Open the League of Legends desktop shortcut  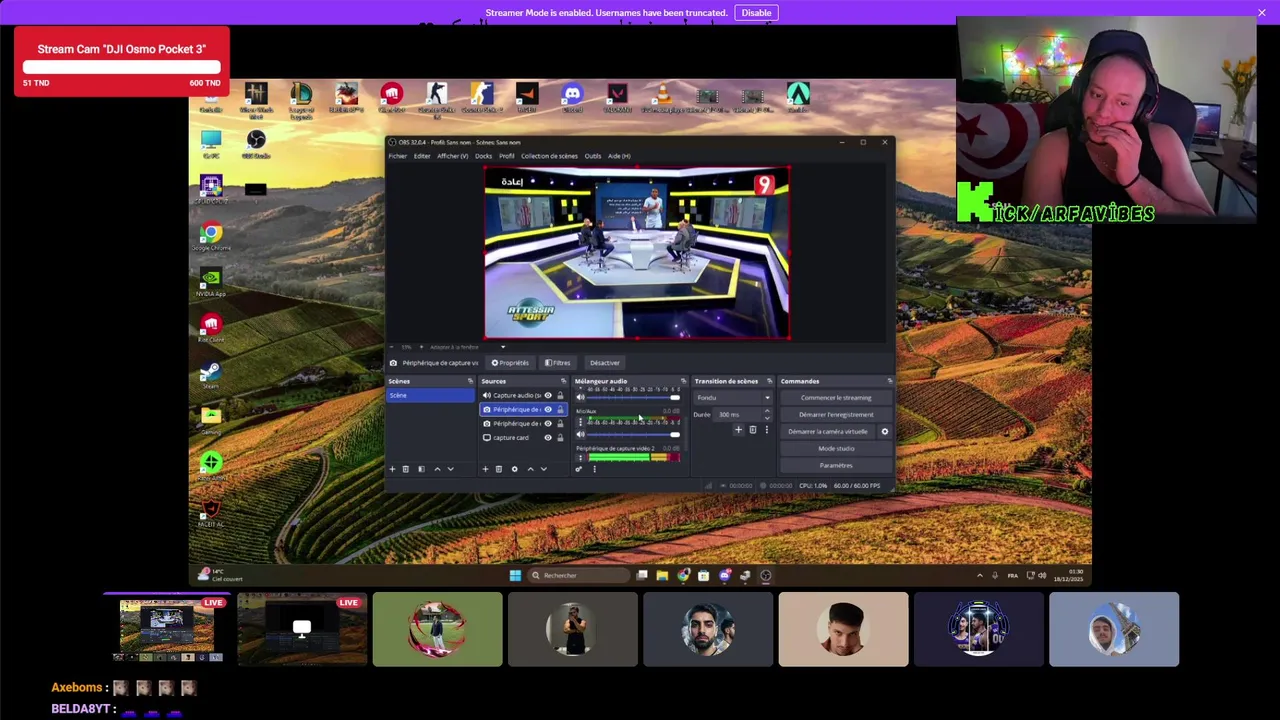click(301, 100)
